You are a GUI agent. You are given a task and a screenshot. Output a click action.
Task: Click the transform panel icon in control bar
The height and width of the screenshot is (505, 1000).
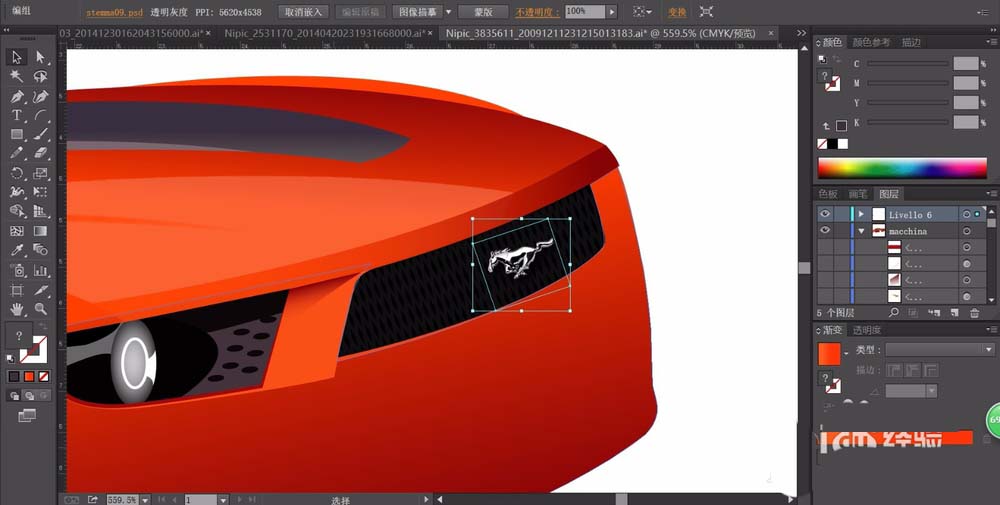pos(706,11)
